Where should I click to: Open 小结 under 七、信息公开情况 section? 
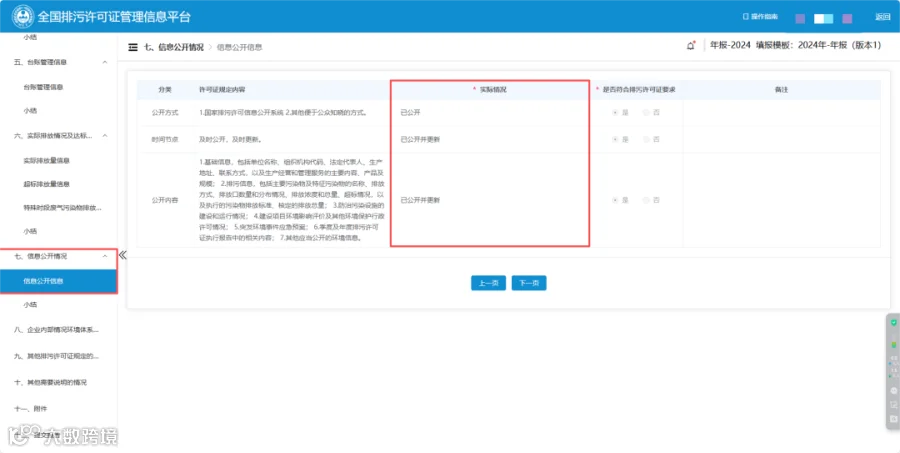pos(30,305)
